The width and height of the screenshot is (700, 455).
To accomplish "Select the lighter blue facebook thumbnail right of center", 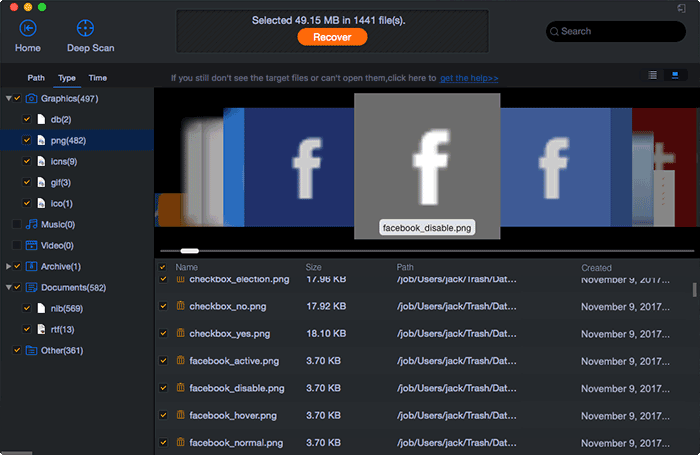I will (555, 167).
